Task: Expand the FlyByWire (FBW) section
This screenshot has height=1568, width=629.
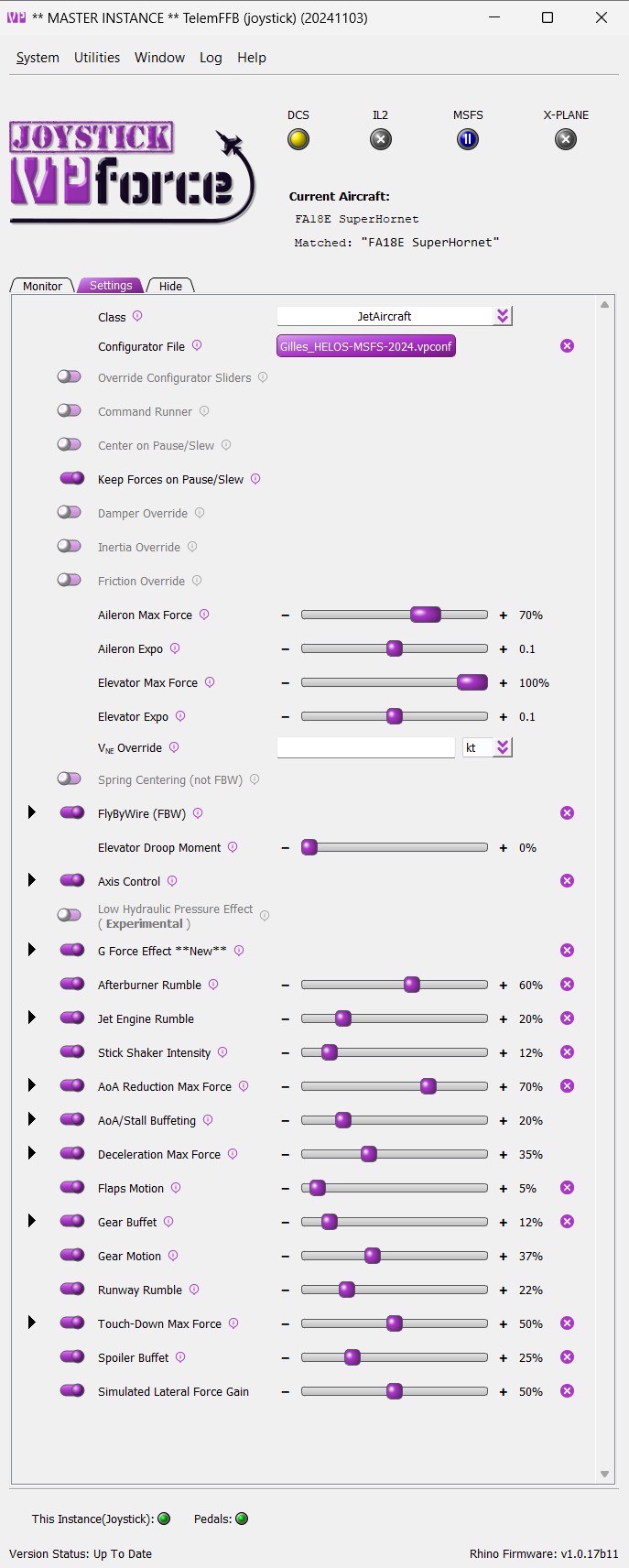Action: [x=32, y=812]
